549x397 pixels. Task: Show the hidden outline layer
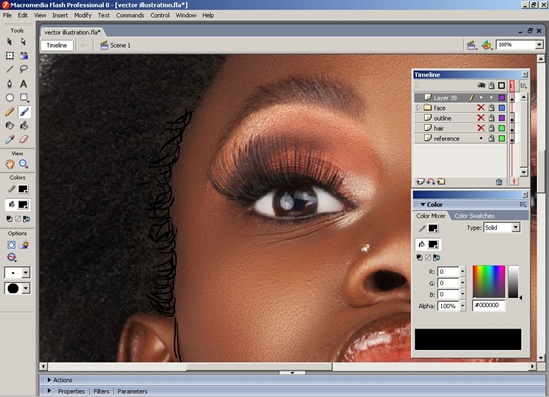pos(481,118)
